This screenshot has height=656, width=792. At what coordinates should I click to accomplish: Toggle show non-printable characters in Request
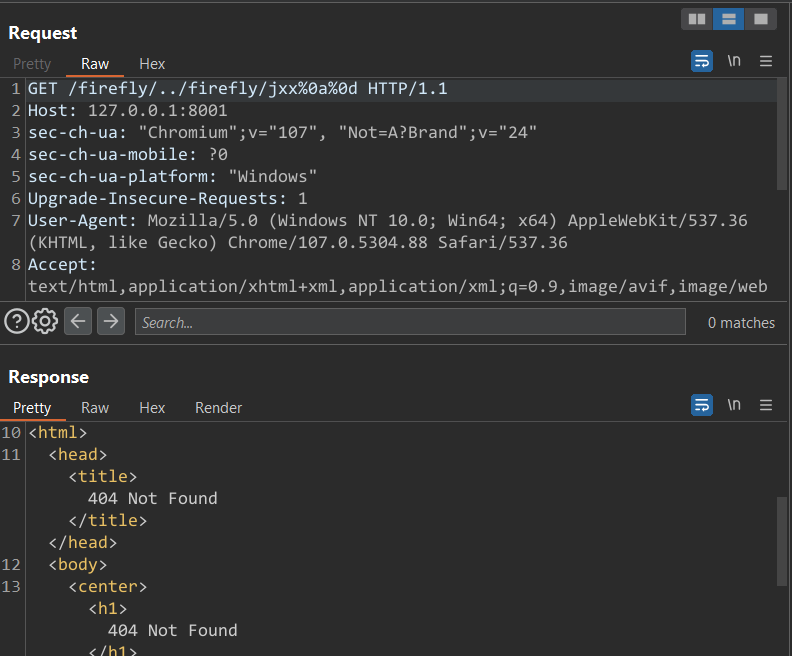coord(734,61)
